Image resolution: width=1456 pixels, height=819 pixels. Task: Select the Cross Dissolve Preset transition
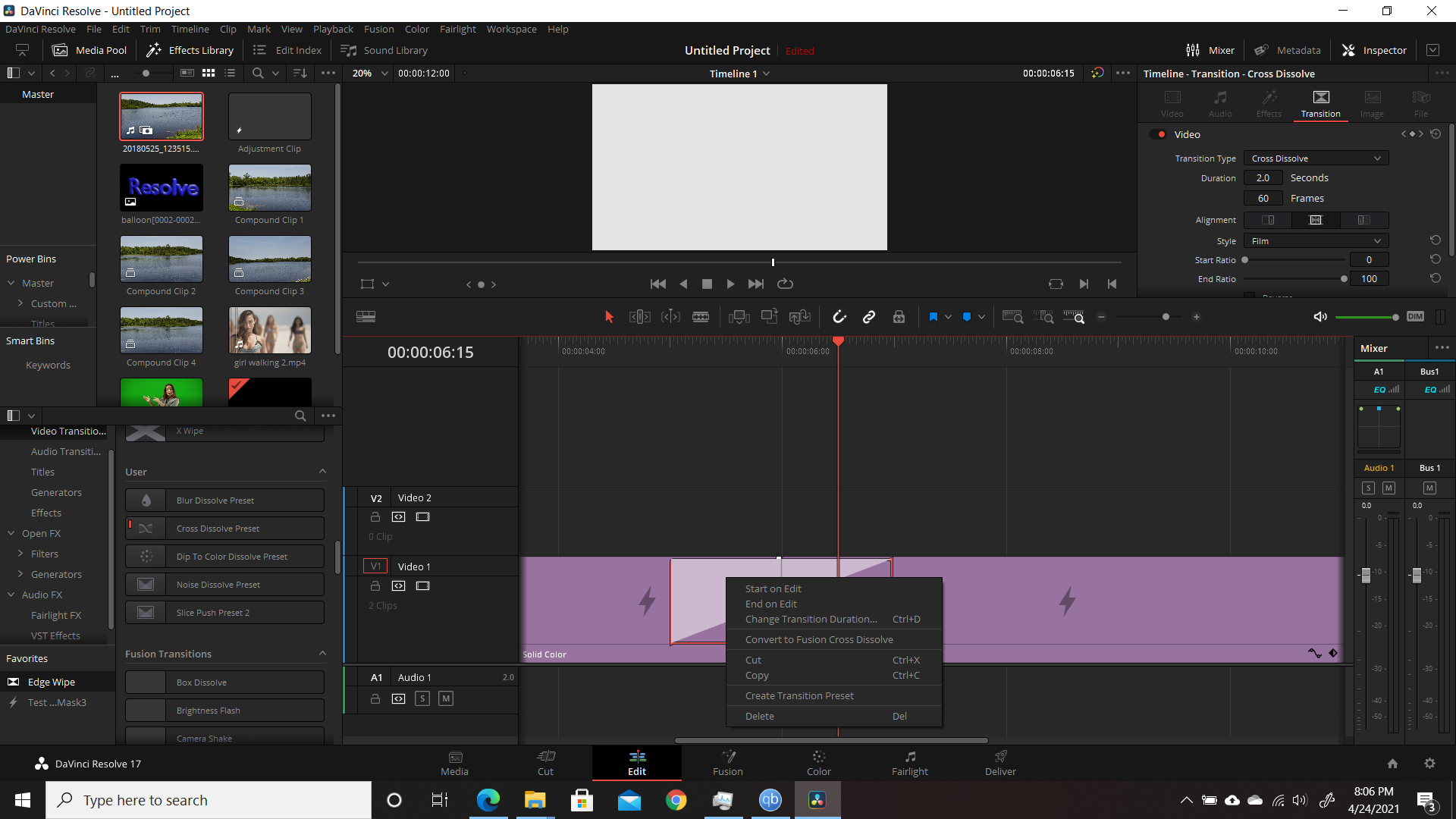pyautogui.click(x=224, y=529)
